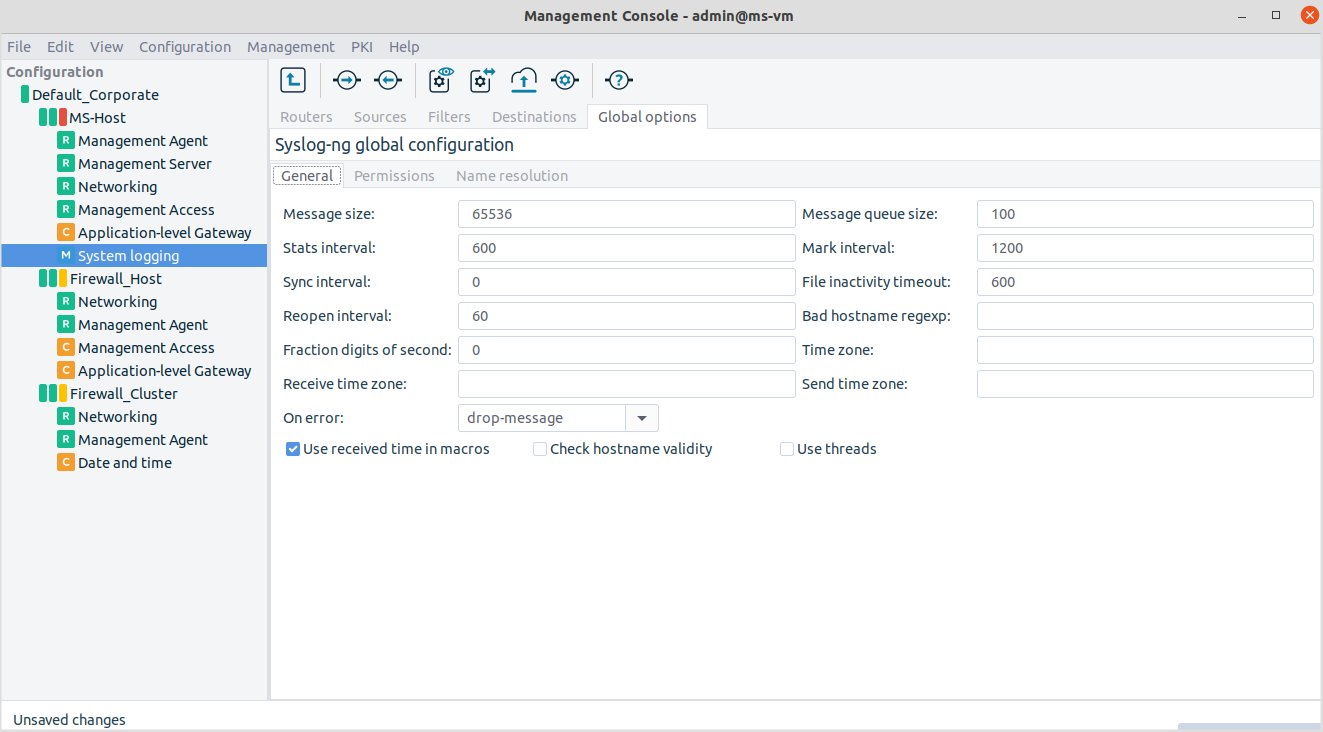1323x732 pixels.
Task: Open the On error dropdown arrow
Action: [642, 418]
